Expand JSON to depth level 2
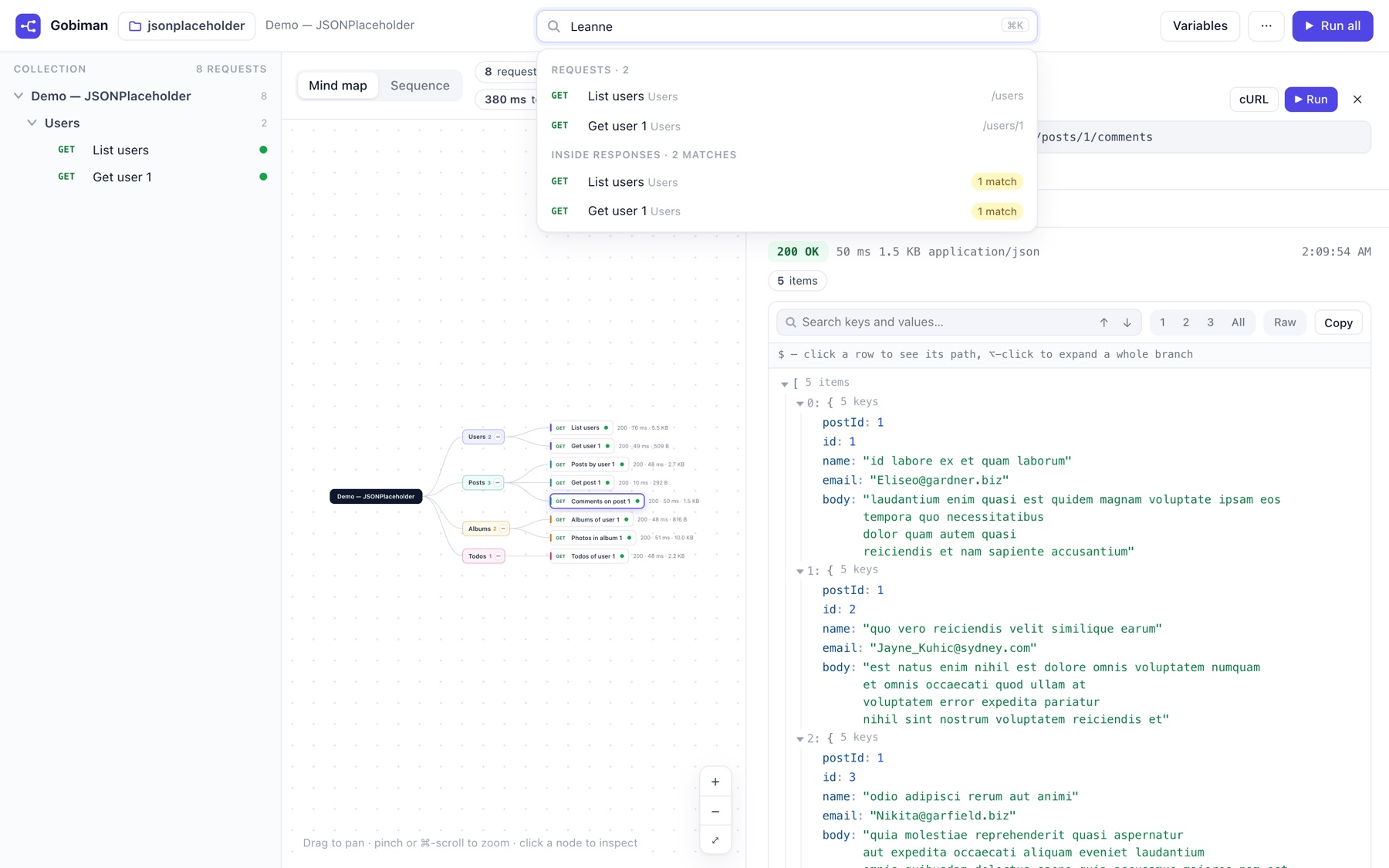The width and height of the screenshot is (1389, 868). pyautogui.click(x=1186, y=323)
